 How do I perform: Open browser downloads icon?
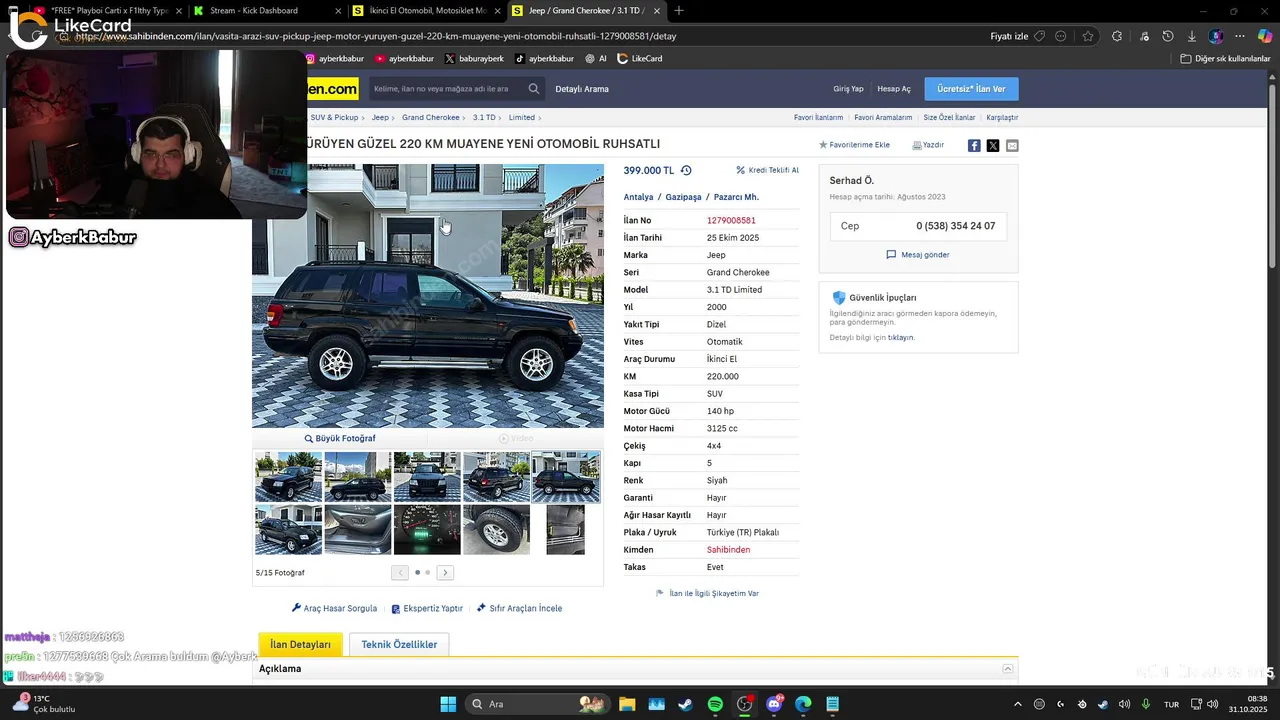1191,36
